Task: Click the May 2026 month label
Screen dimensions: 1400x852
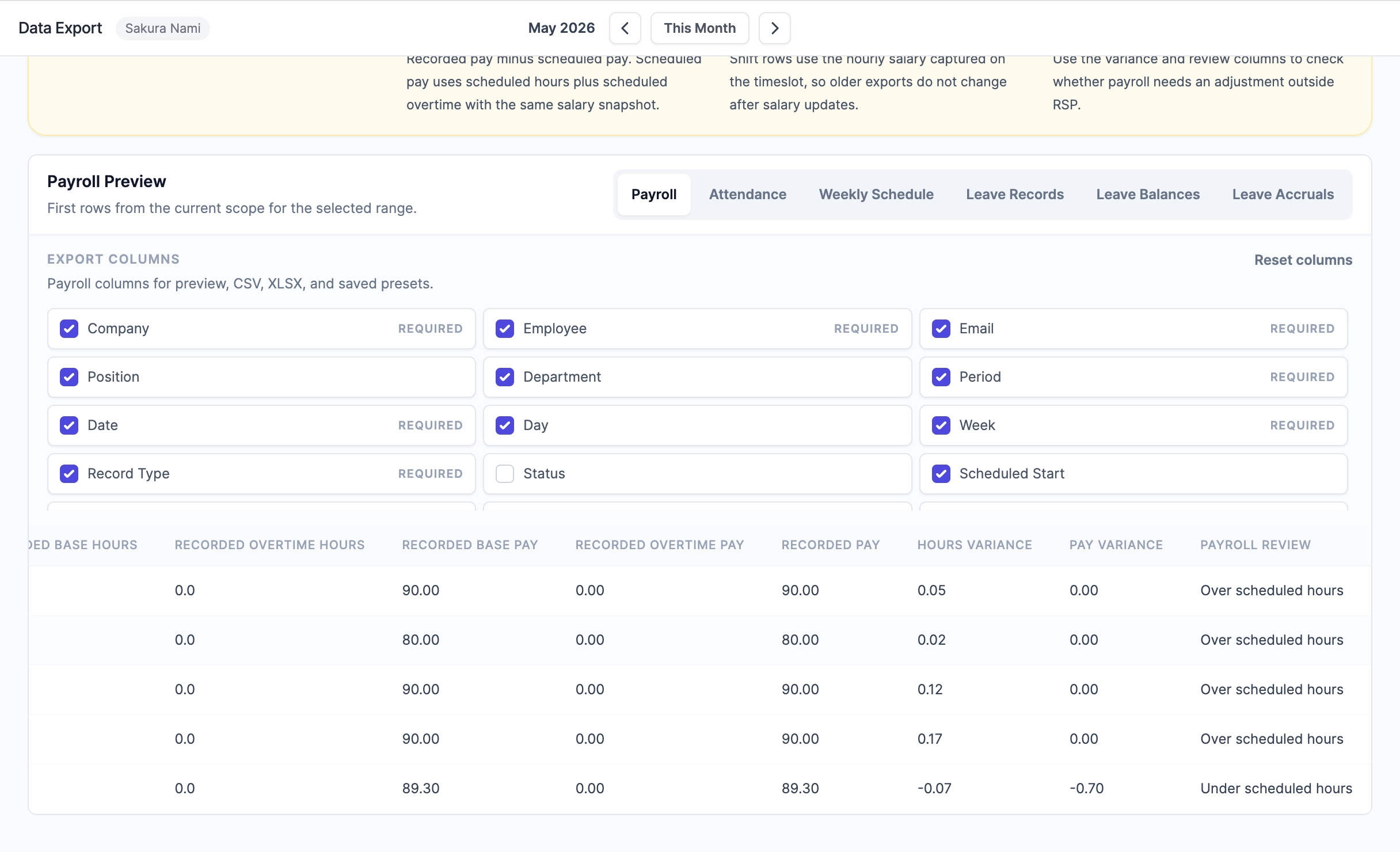Action: (561, 28)
